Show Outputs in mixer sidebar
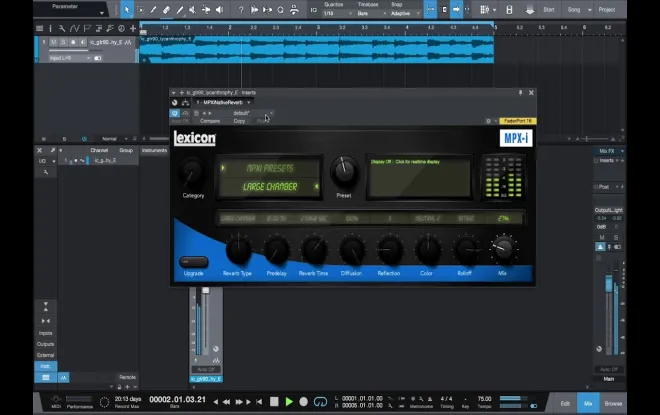The height and width of the screenshot is (415, 660). pos(45,344)
